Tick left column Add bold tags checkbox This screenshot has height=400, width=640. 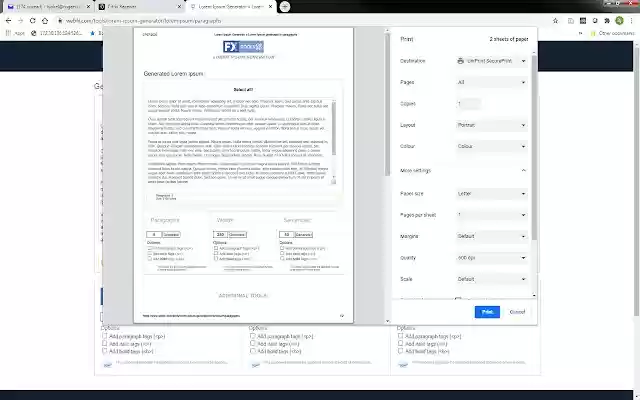coord(104,351)
